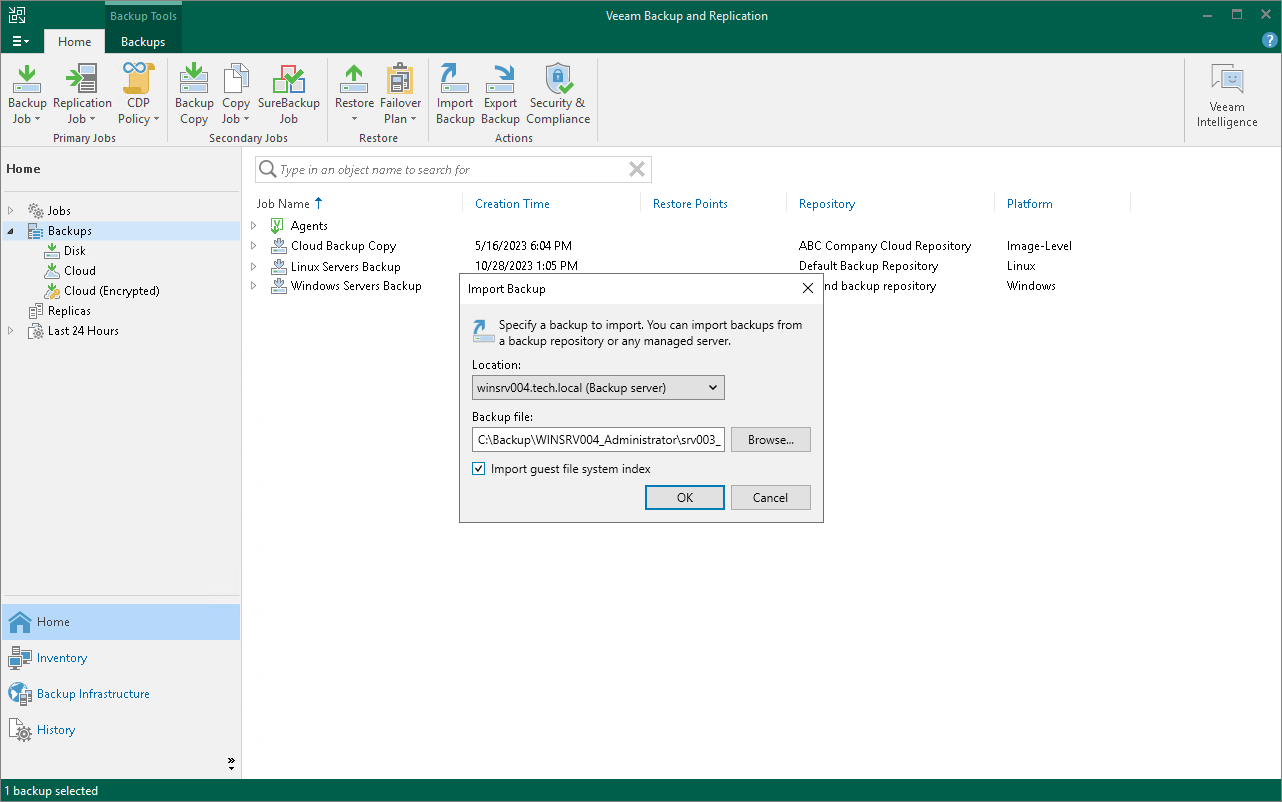1282x802 pixels.
Task: Expand the Agents job group
Action: point(253,225)
